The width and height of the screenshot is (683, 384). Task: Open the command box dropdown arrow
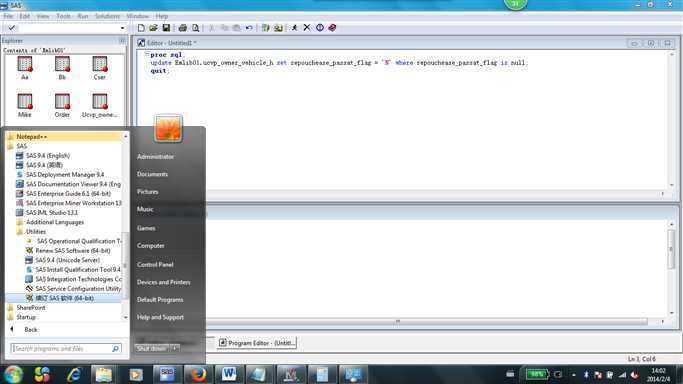pos(122,28)
